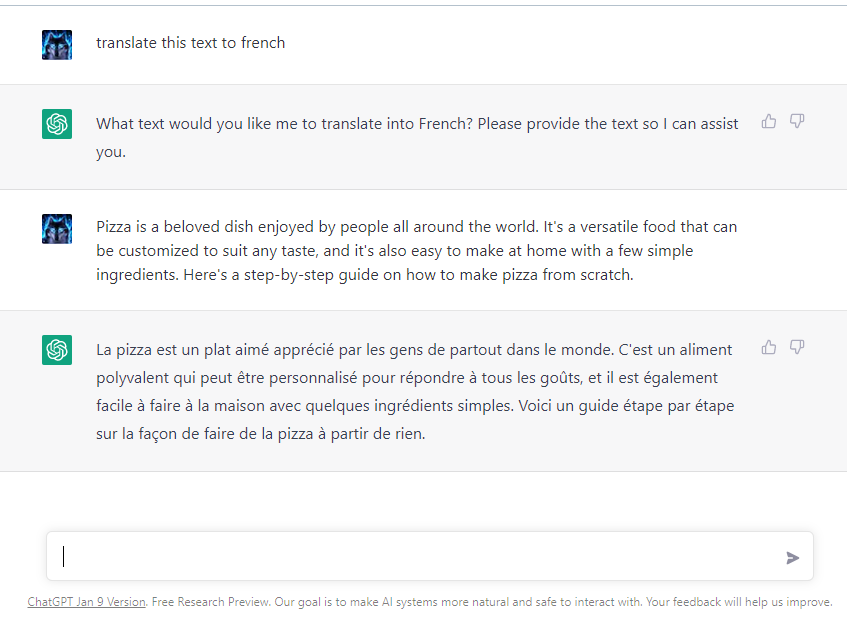Give a thumbs down to the French translation
The height and width of the screenshot is (638, 850).
click(x=797, y=345)
